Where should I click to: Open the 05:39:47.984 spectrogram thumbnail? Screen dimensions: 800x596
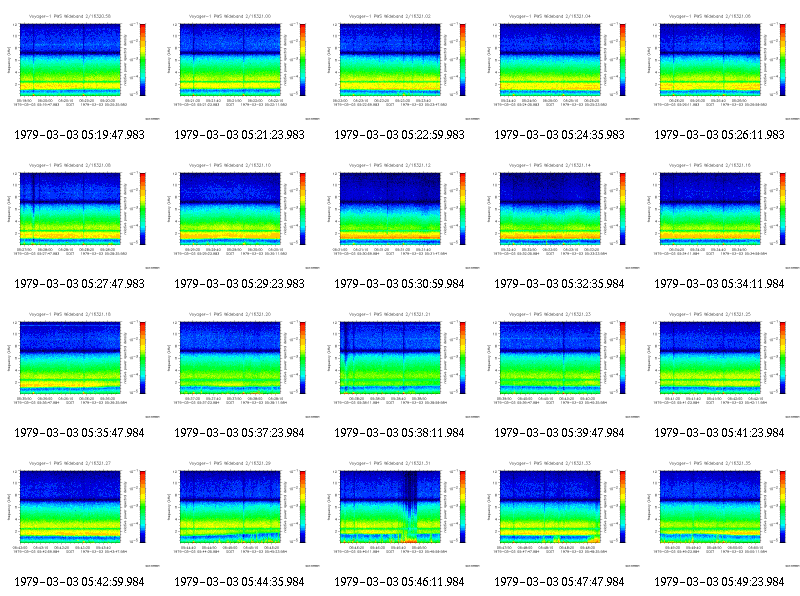[x=561, y=363]
